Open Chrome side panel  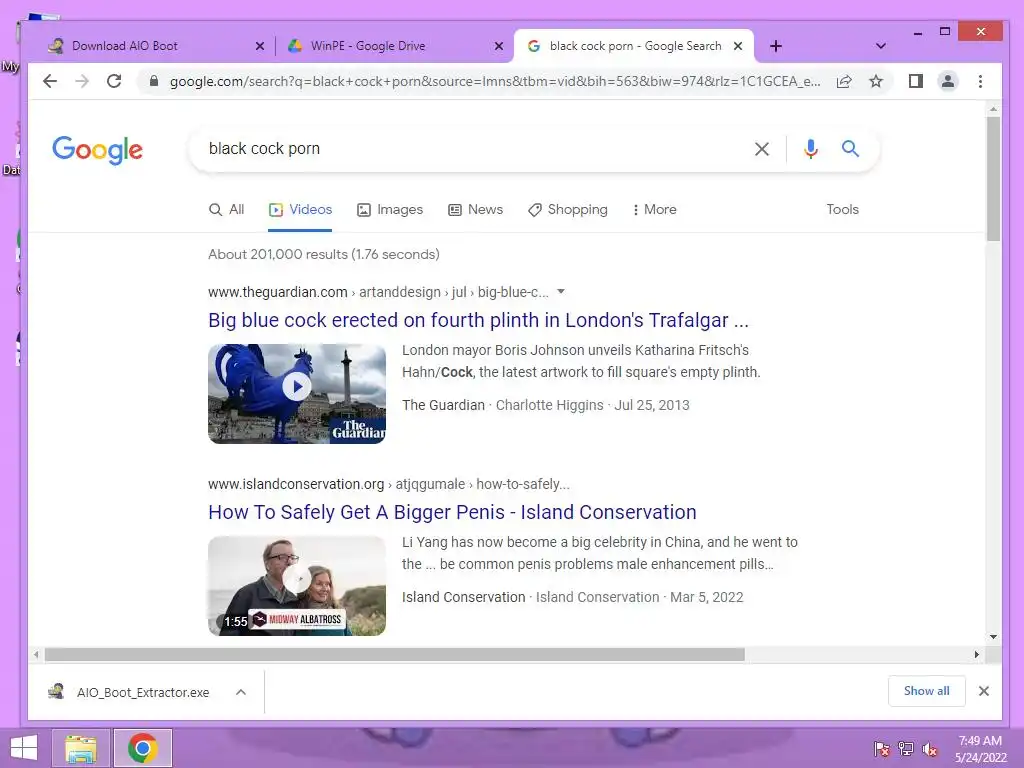coord(916,81)
